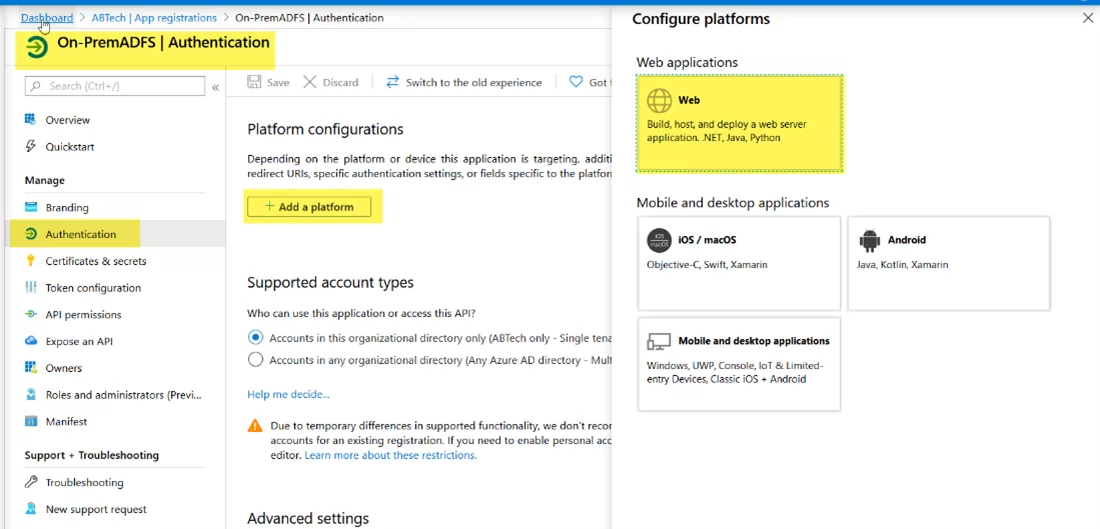Click the Manifest icon
Screen dimensions: 1100x529
(31, 422)
